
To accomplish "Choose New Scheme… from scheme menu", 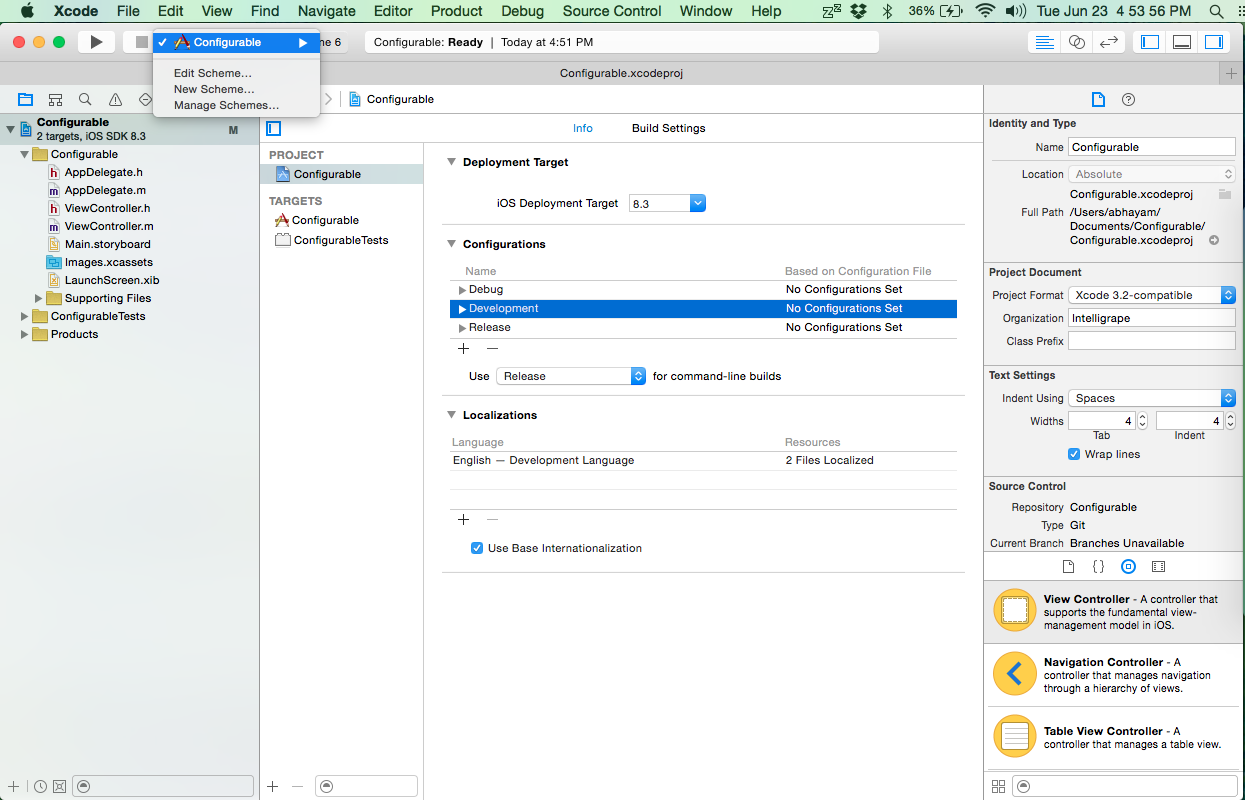I will tap(214, 89).
